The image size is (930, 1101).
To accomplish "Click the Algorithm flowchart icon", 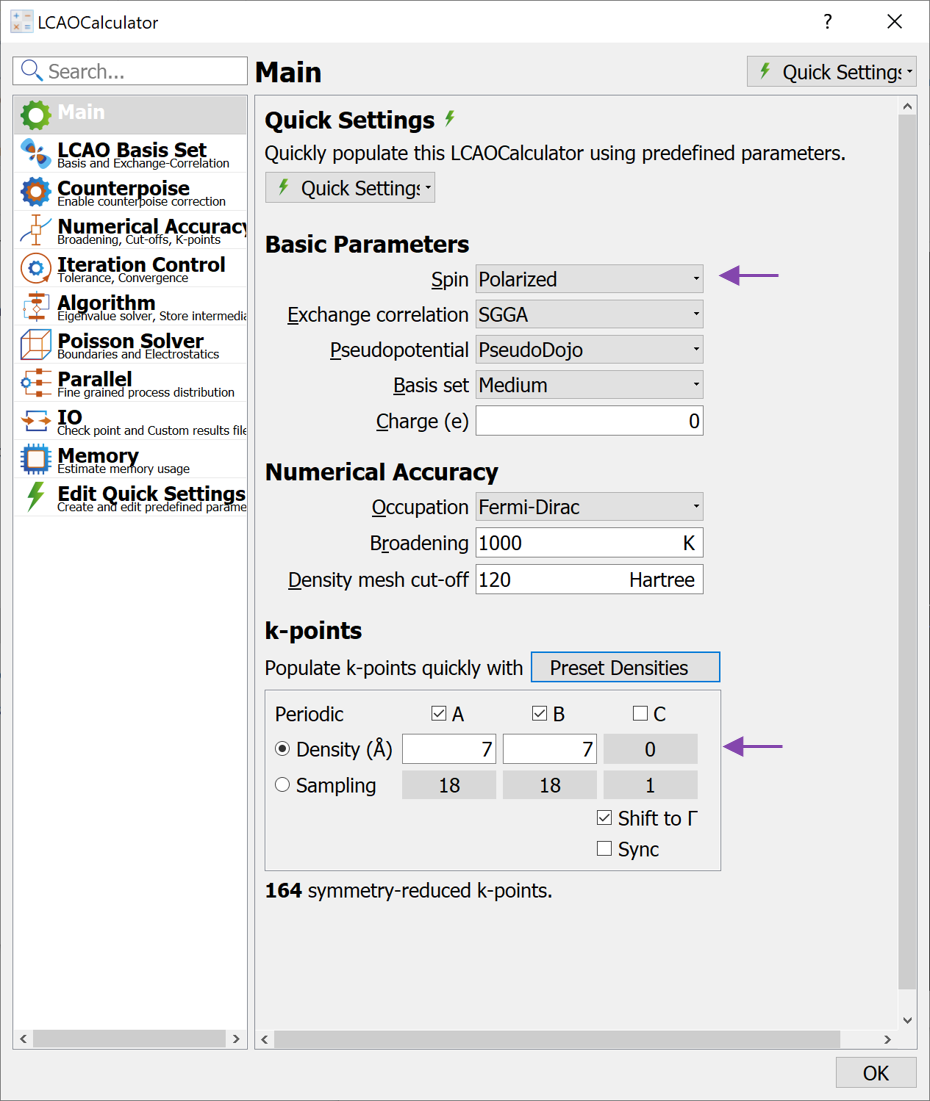I will [35, 306].
